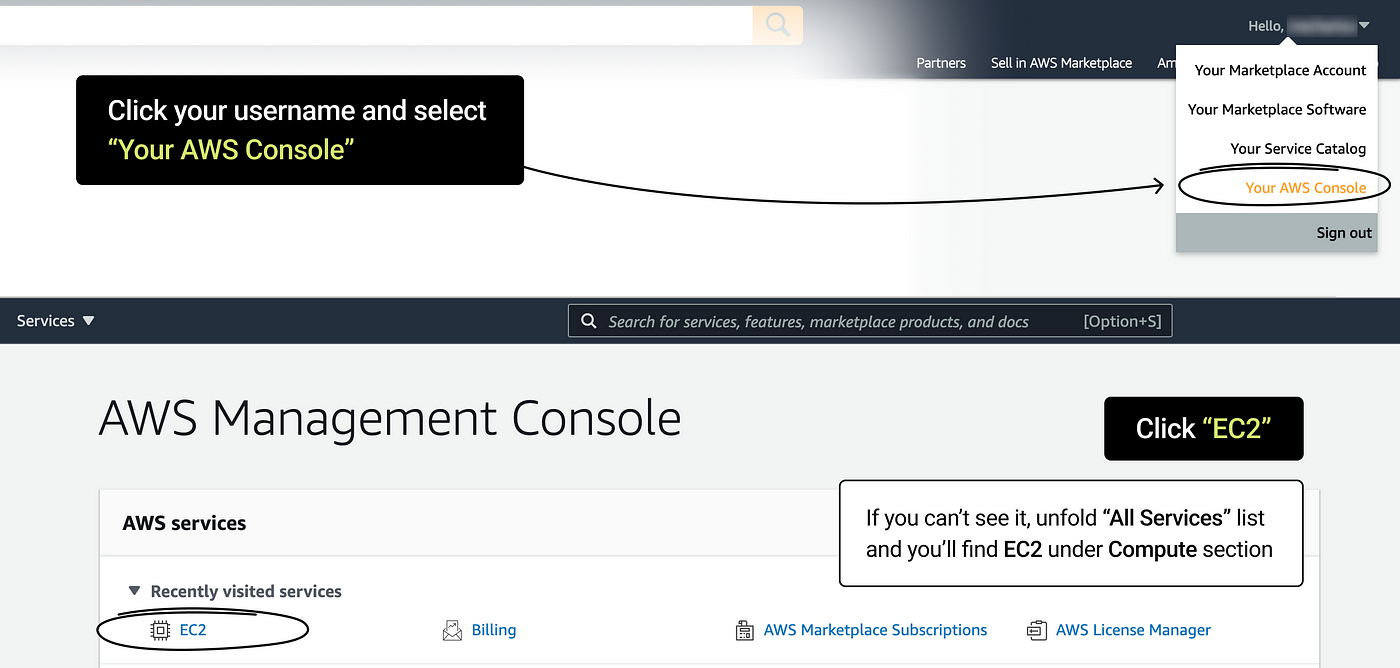Click the AWS Management Console title

[390, 418]
